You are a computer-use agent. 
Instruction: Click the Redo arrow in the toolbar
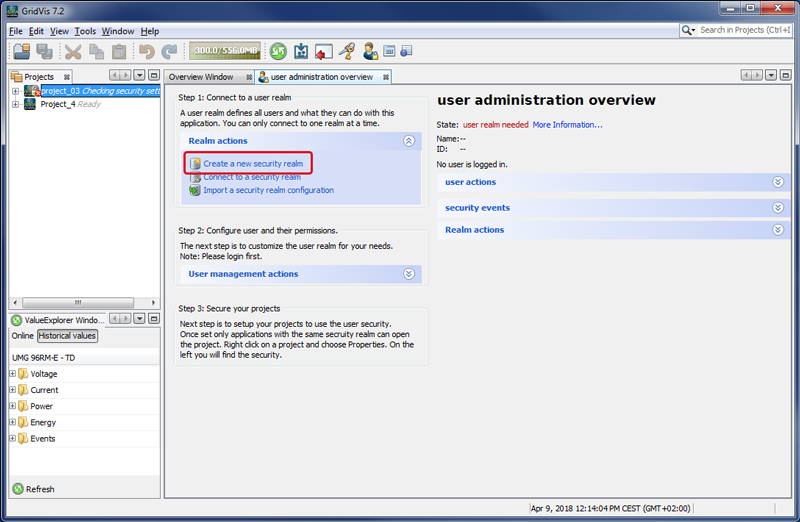click(169, 51)
